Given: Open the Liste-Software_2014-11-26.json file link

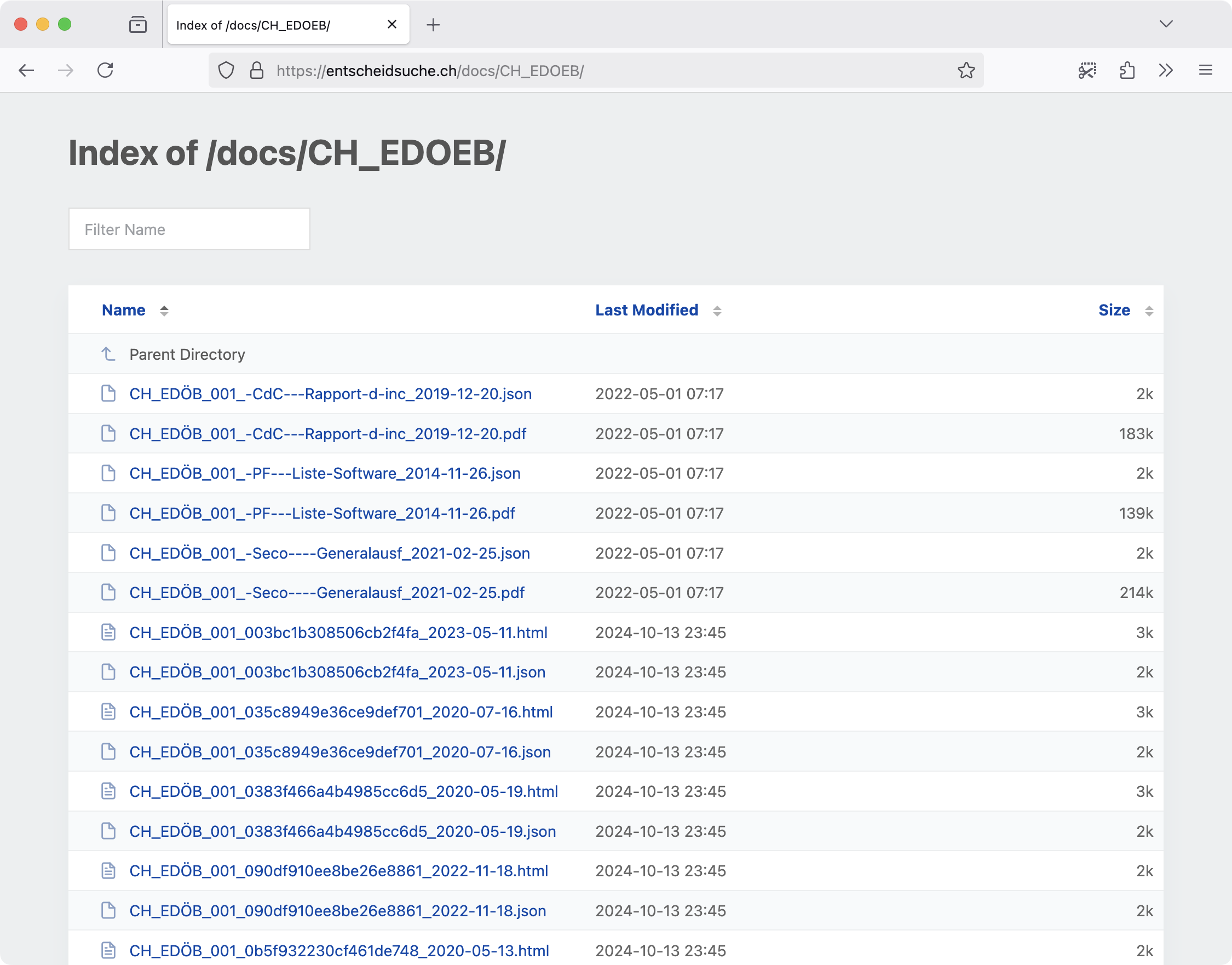Looking at the screenshot, I should 324,473.
